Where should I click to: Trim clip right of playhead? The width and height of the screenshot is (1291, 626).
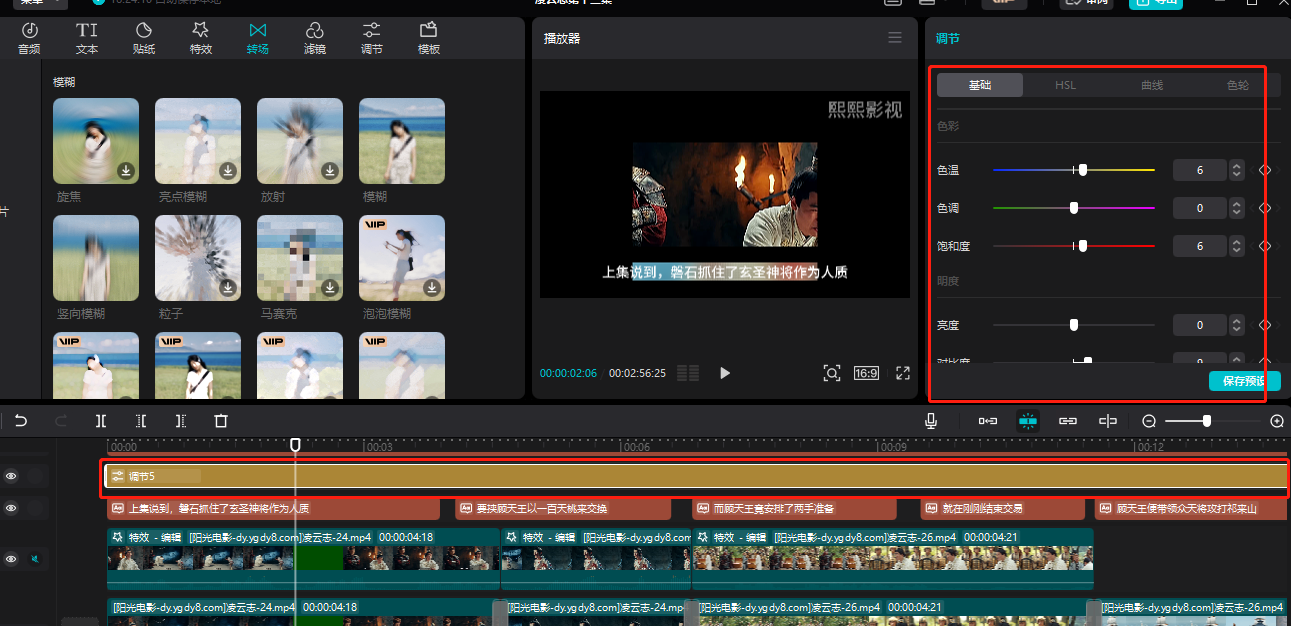[181, 421]
